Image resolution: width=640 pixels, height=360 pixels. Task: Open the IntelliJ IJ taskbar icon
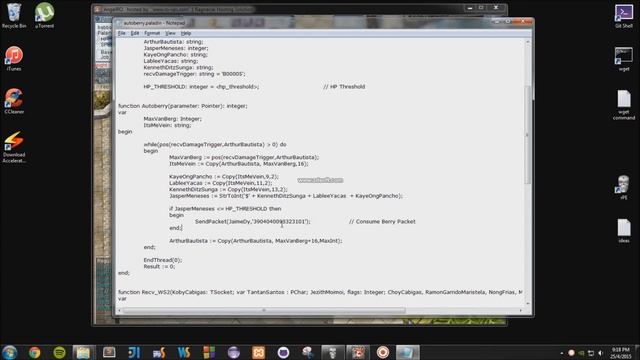pos(134,352)
